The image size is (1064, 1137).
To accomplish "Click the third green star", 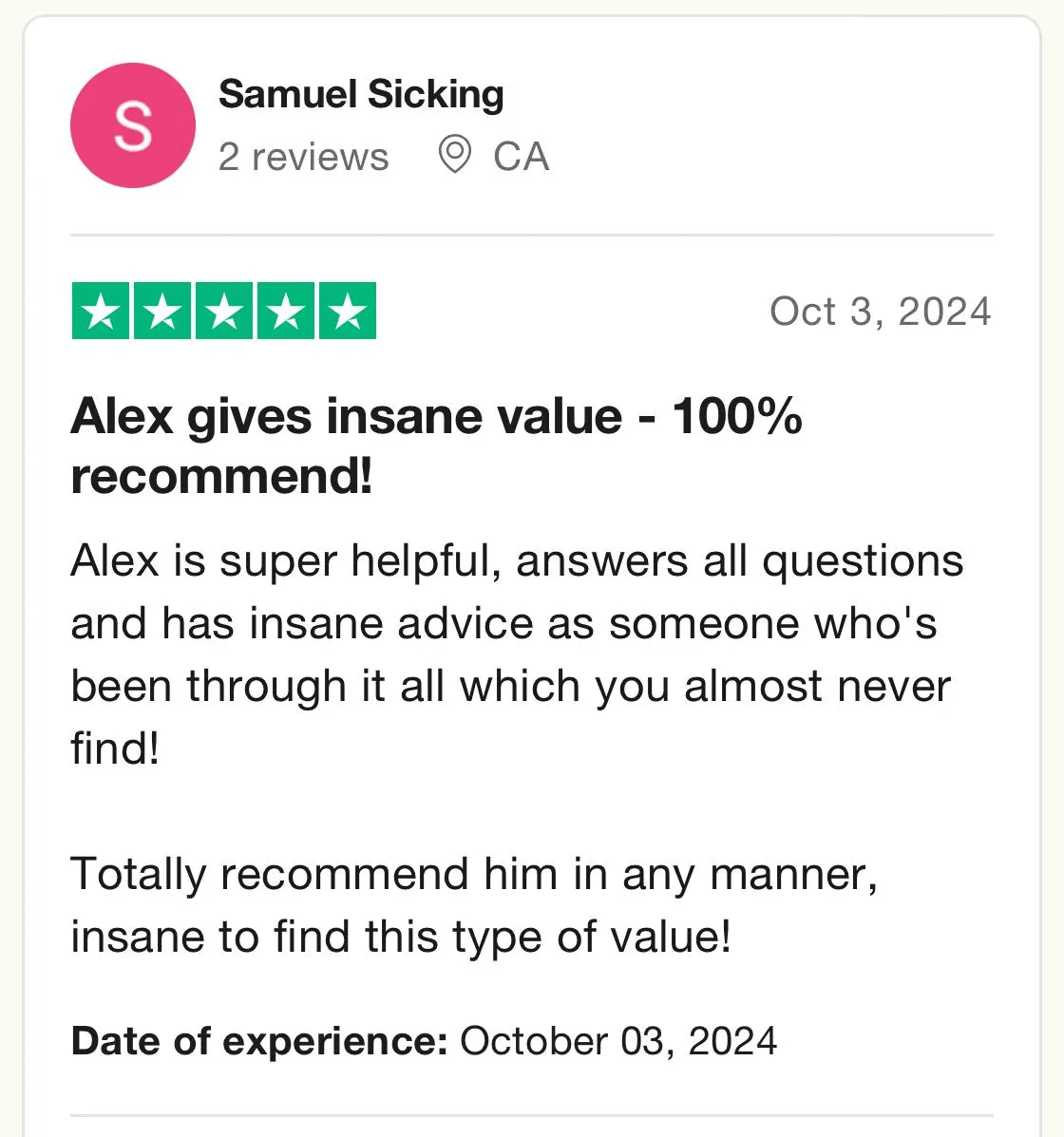I will 224,311.
